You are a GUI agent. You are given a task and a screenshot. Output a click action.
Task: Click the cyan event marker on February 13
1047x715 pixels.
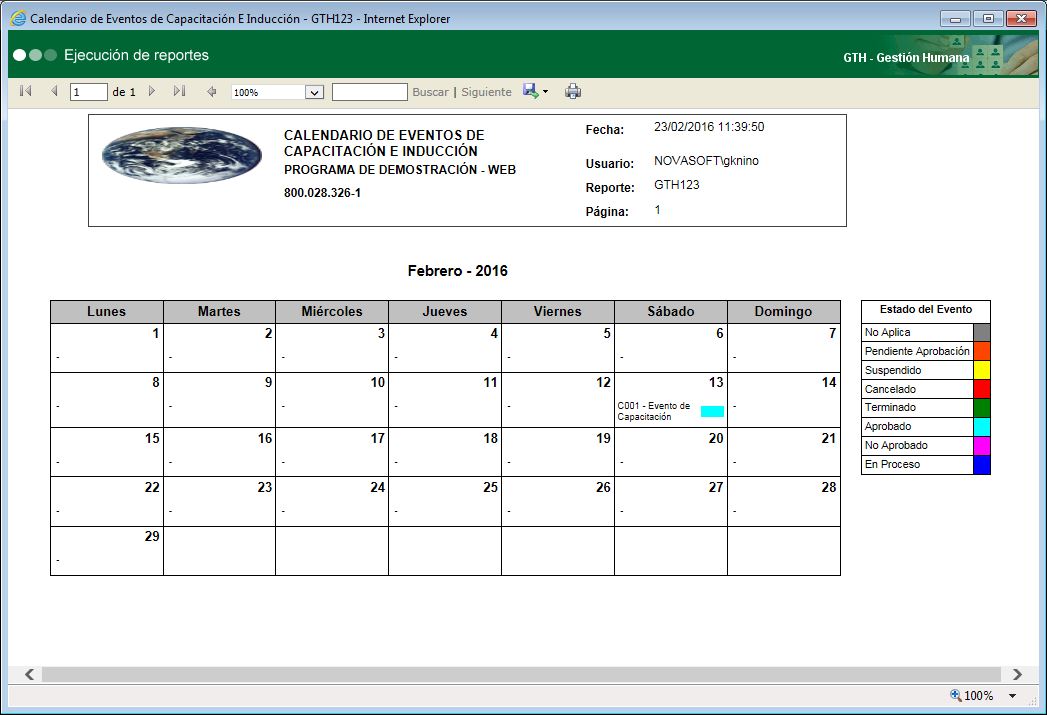click(x=712, y=410)
